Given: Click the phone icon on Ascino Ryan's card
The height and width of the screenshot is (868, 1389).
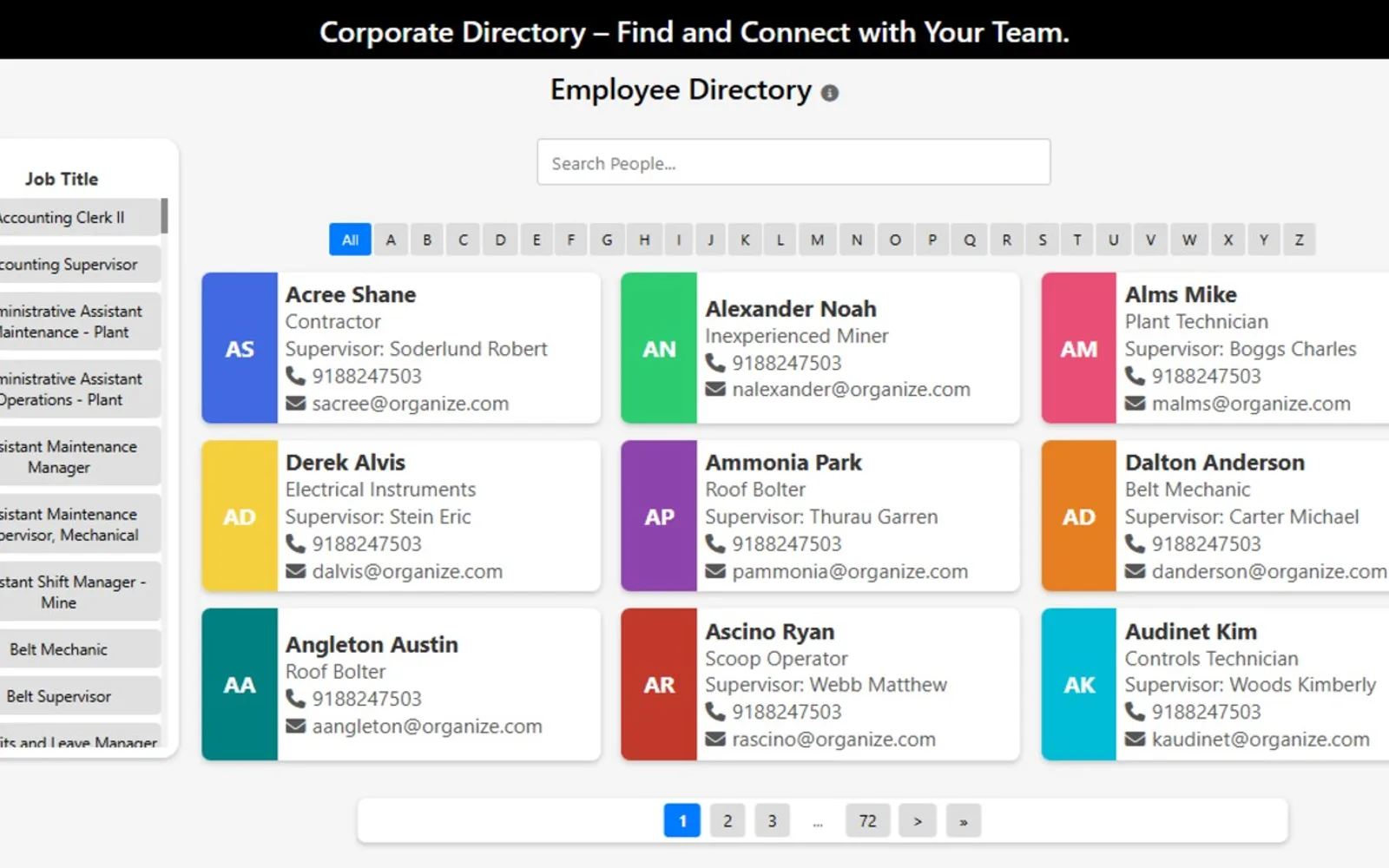Looking at the screenshot, I should pos(714,712).
